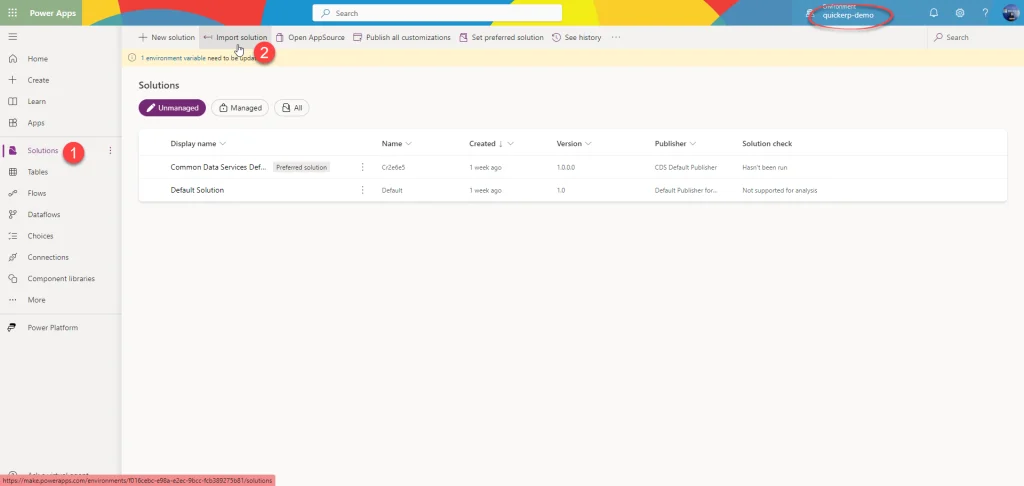This screenshot has width=1024, height=486.
Task: Click the Dataflows sidebar icon
Action: pos(12,214)
